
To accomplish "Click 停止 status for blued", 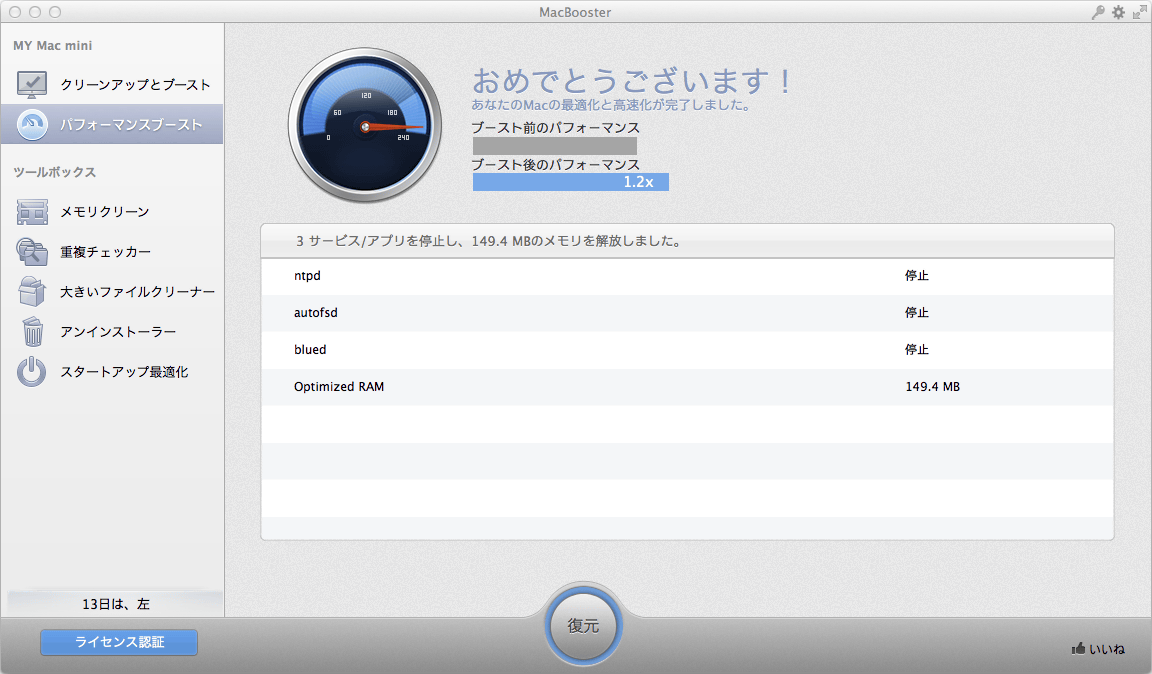I will pyautogui.click(x=917, y=349).
